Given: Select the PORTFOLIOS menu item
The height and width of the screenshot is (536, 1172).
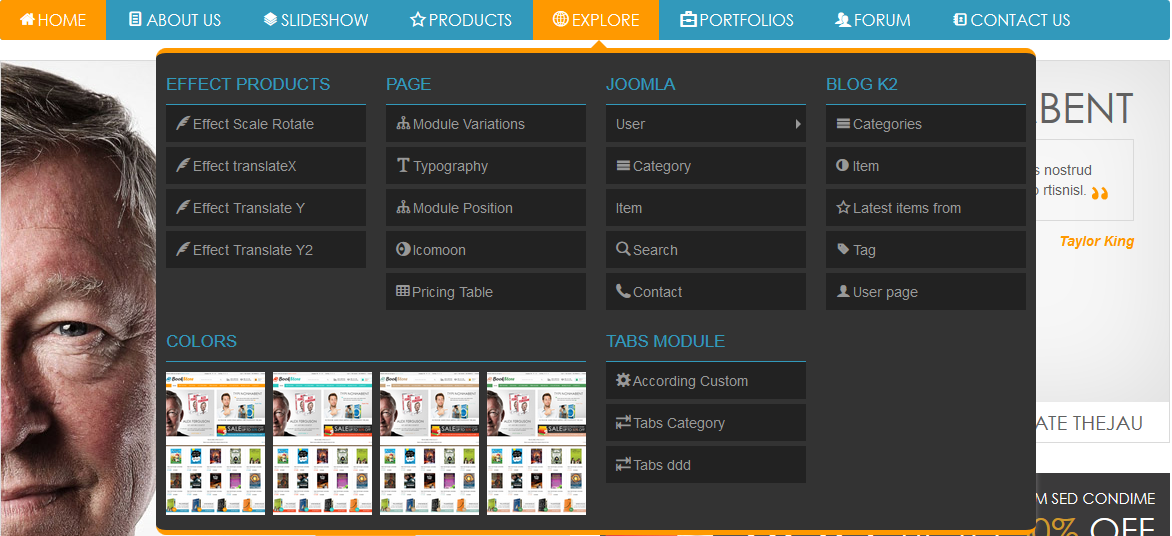Looking at the screenshot, I should 737,19.
